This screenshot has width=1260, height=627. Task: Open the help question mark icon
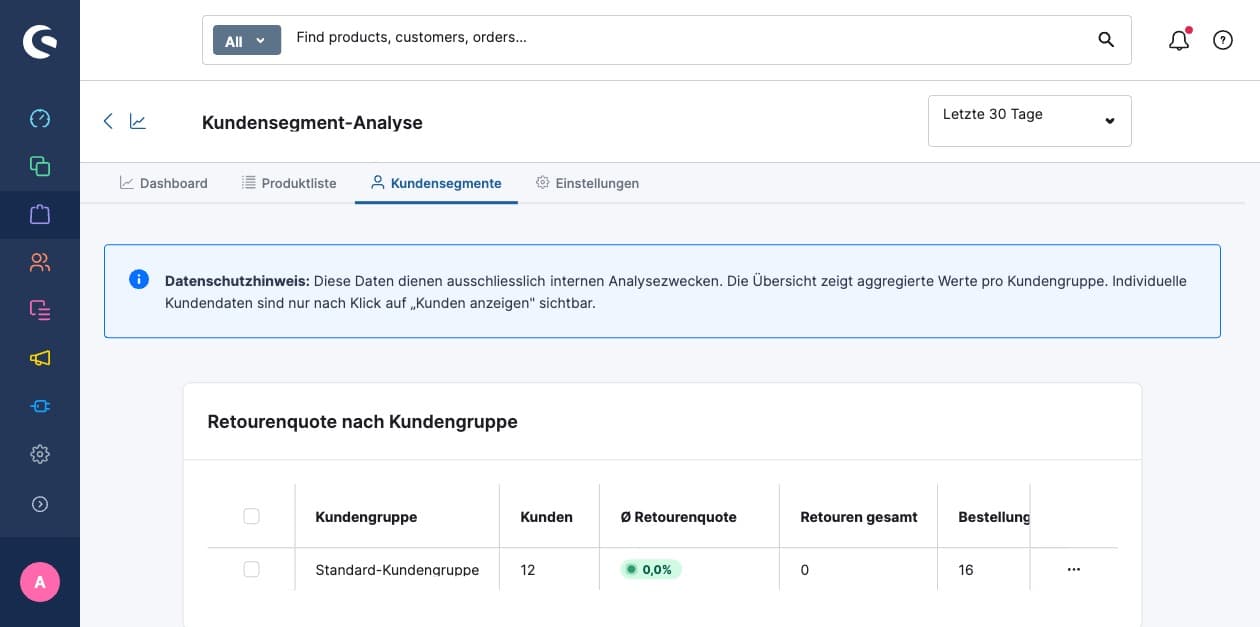tap(1223, 40)
